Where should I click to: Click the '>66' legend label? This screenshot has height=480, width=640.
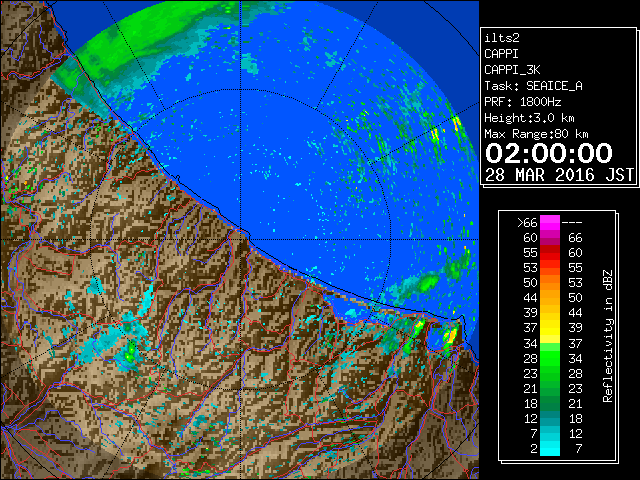527,222
